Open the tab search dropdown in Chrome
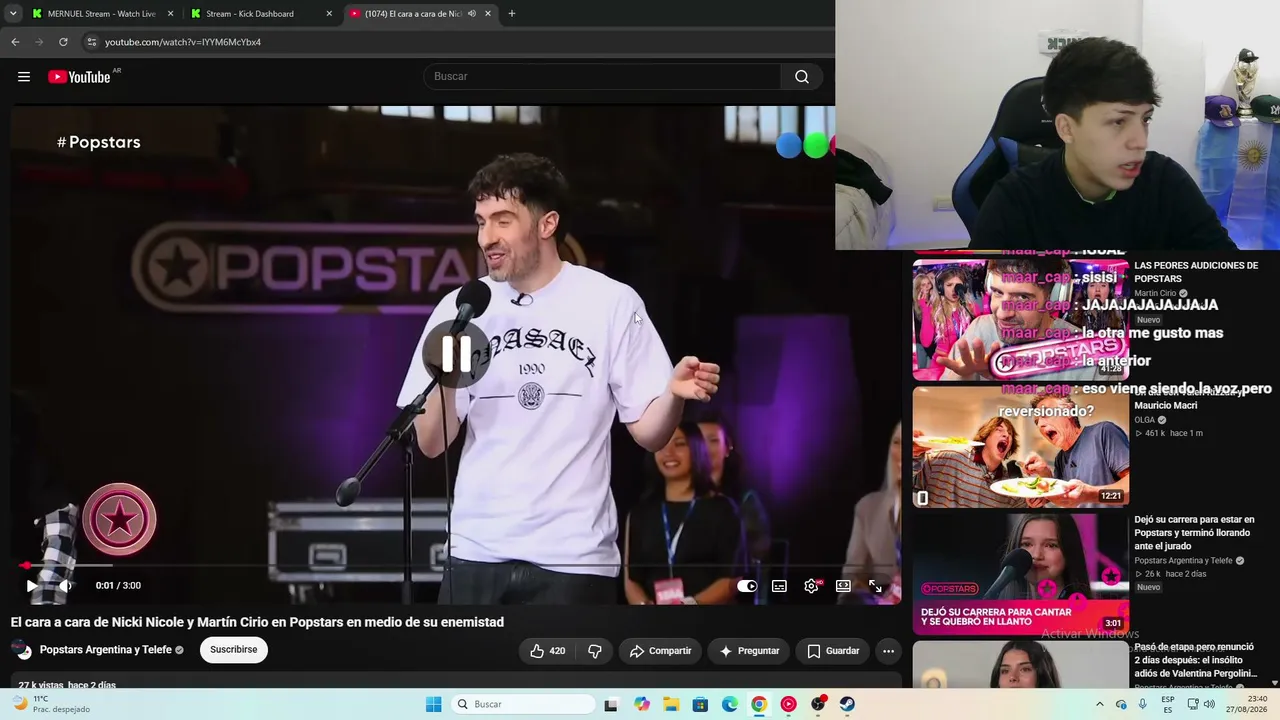The image size is (1280, 720). pos(13,14)
